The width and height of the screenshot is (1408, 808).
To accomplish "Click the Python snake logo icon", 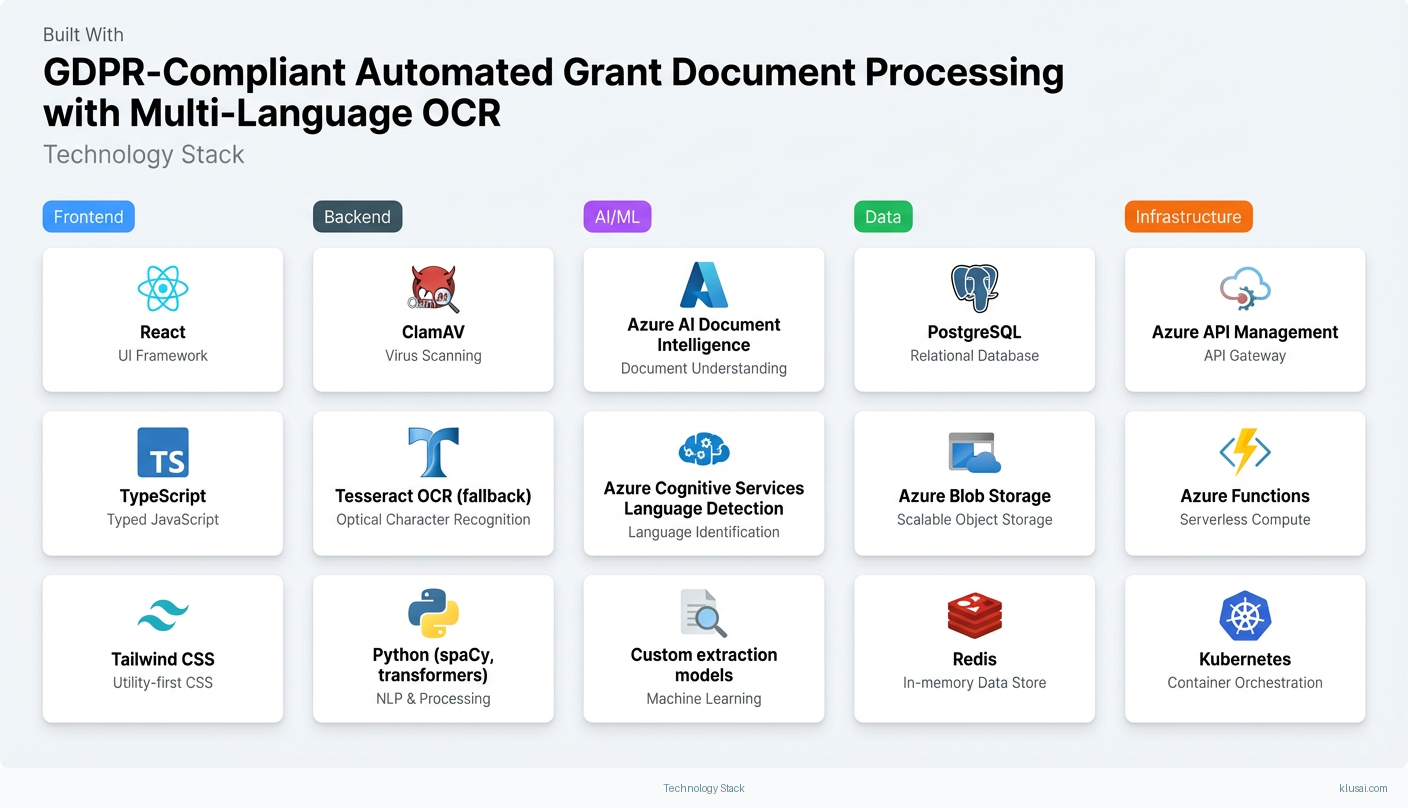I will [433, 613].
